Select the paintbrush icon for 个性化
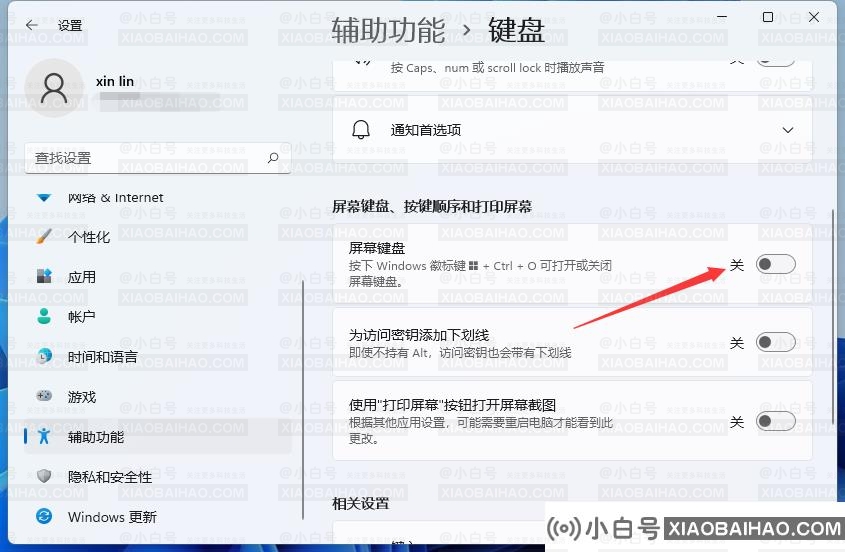The image size is (845, 552). click(x=44, y=236)
